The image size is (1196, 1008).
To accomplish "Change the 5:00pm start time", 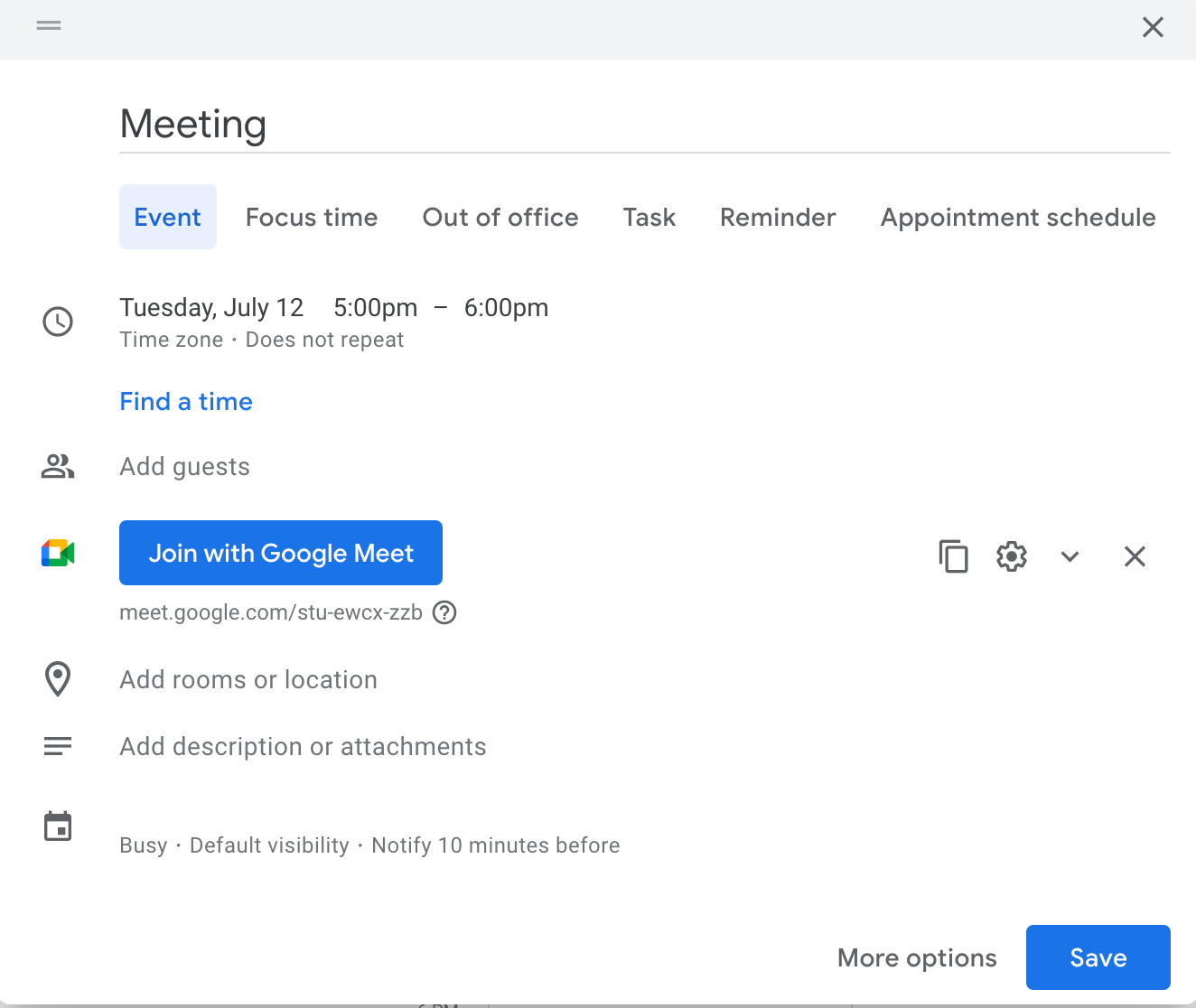I will pyautogui.click(x=376, y=308).
